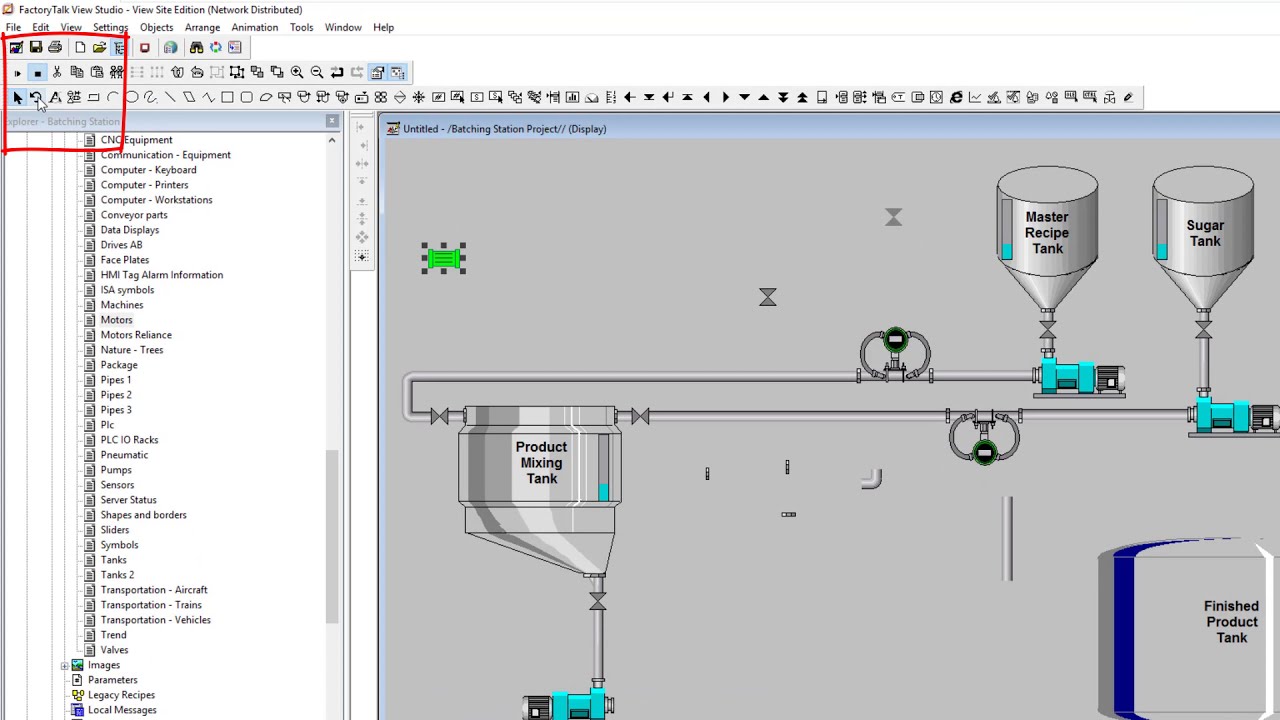1280x720 pixels.
Task: Click the Test Display play button
Action: (x=17, y=72)
